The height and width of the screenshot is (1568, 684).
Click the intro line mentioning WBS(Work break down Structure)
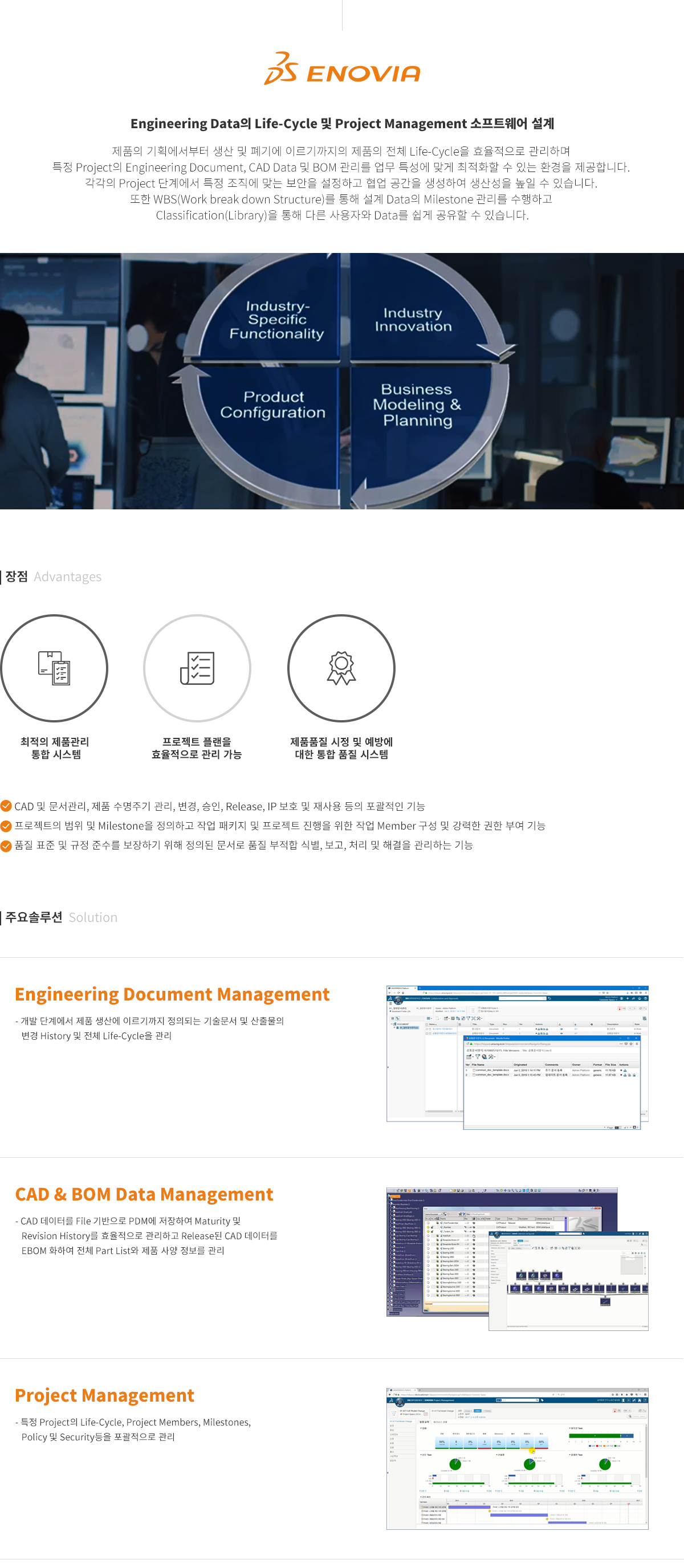[x=341, y=199]
